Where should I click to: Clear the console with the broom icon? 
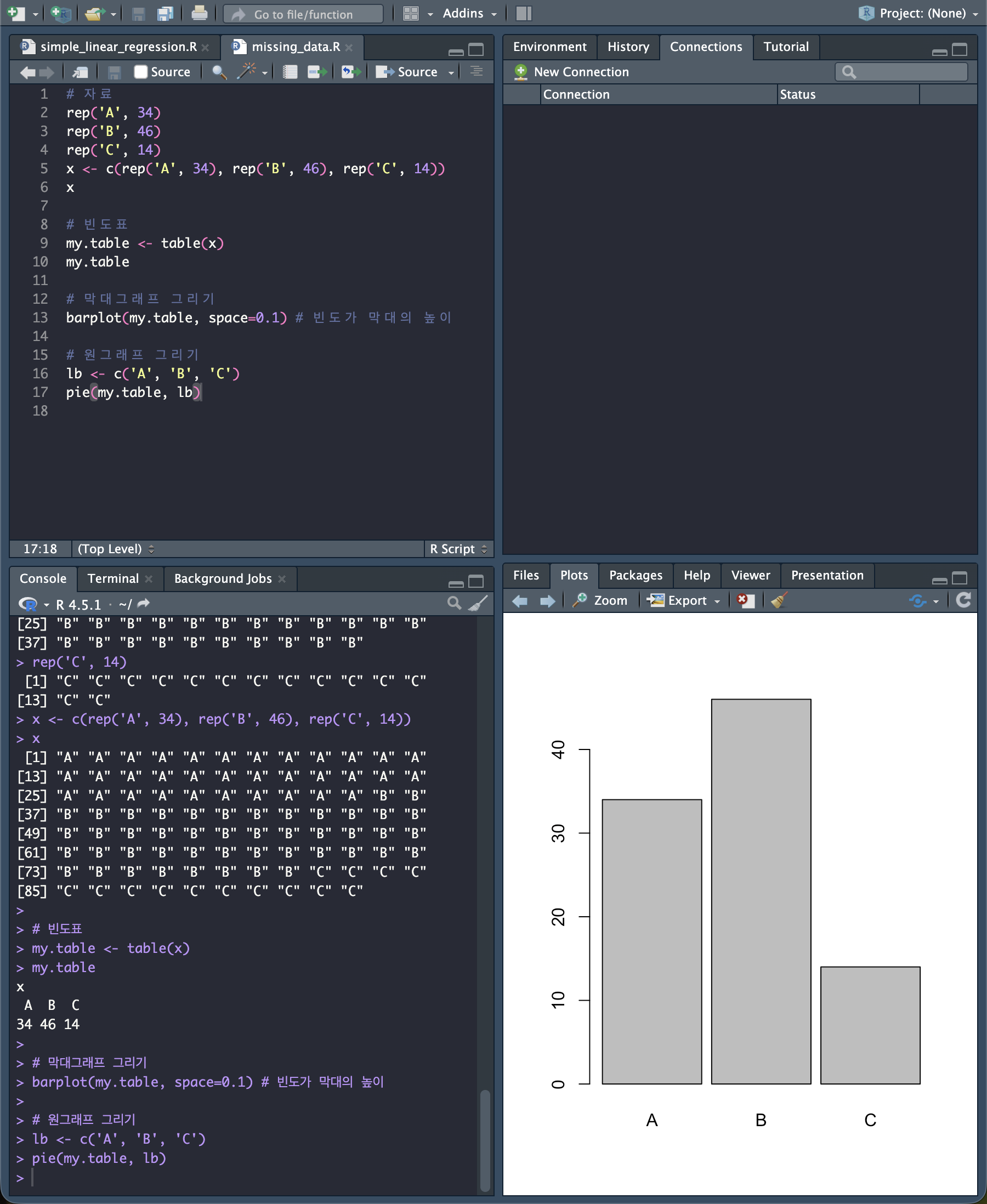pos(478,603)
